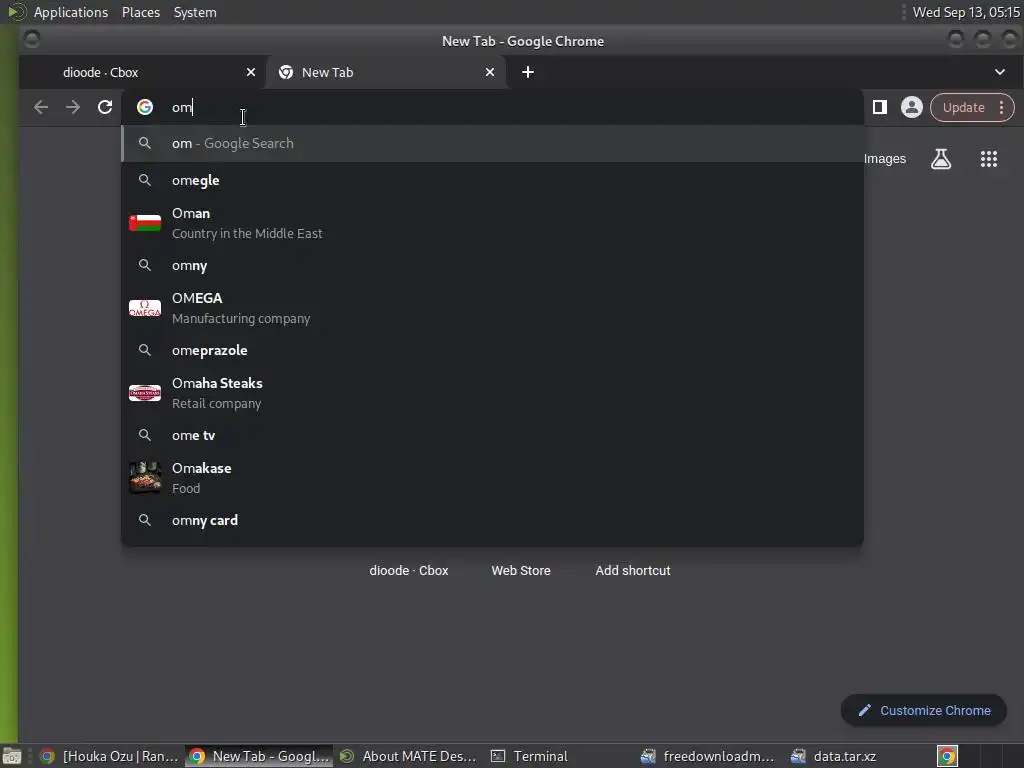Screen dimensions: 1024x768
Task: Close the dioode · Cbox tab
Action: (x=251, y=72)
